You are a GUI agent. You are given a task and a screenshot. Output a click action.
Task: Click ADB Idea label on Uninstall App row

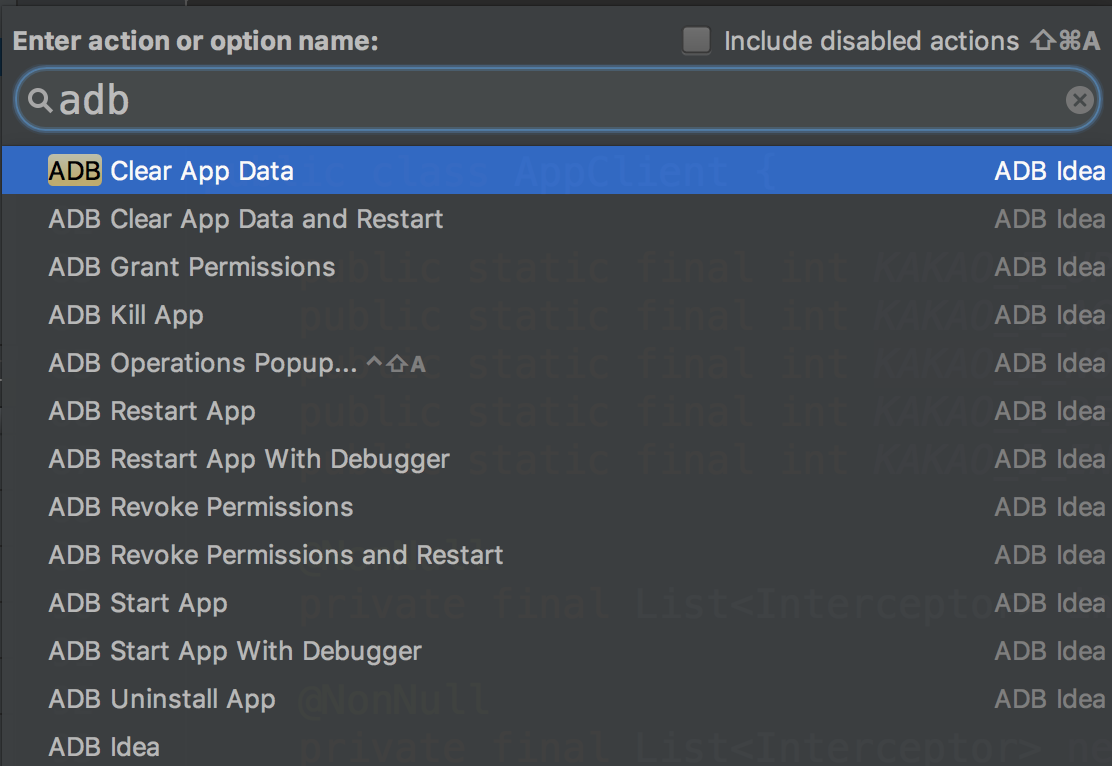click(1049, 699)
